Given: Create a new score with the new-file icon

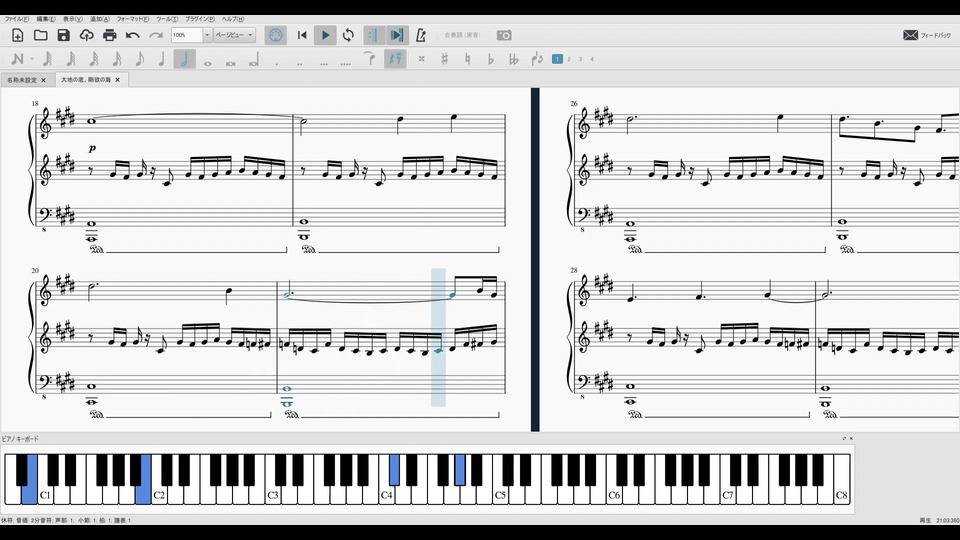Looking at the screenshot, I should click(x=17, y=35).
